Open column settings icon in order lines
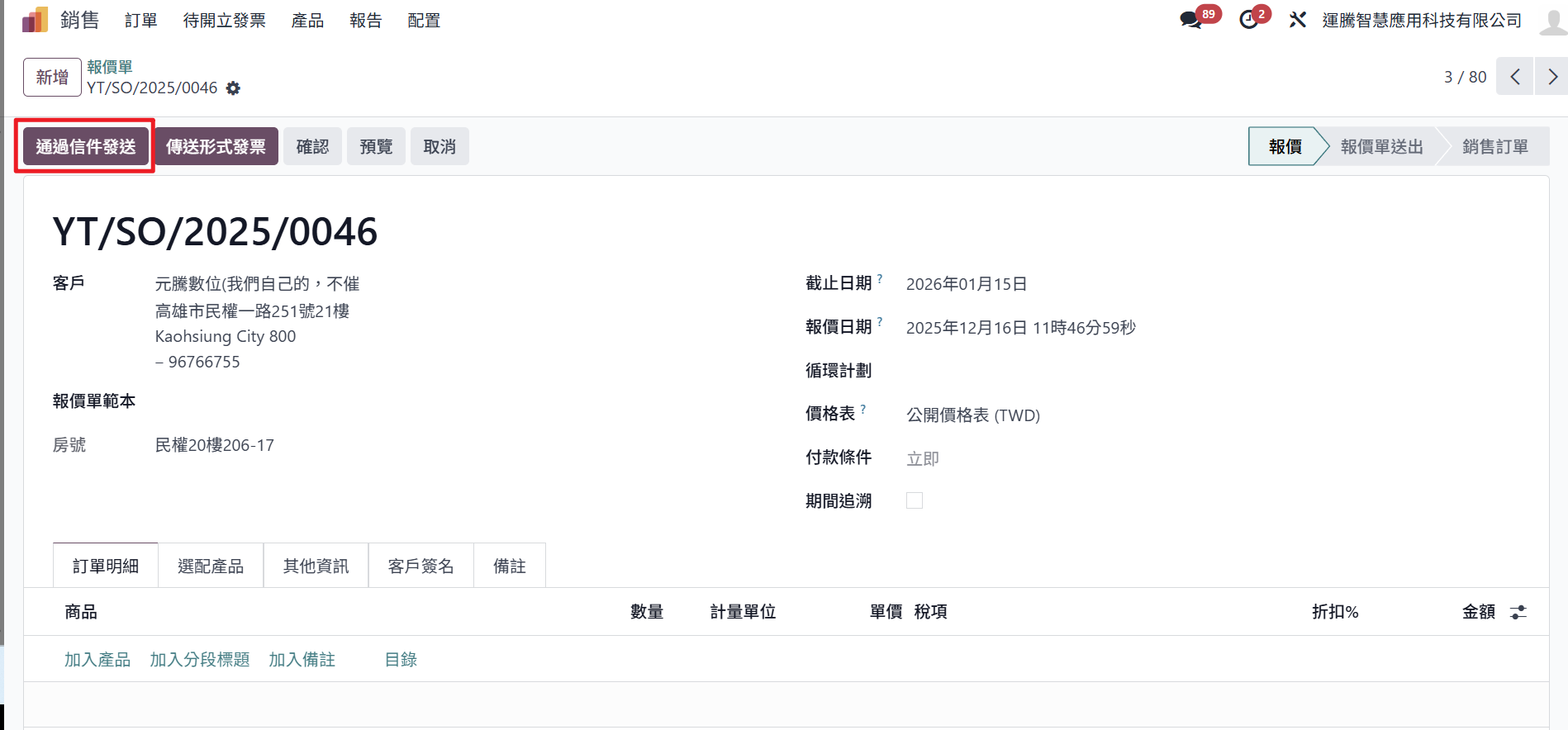The image size is (1568, 730). coord(1518,612)
